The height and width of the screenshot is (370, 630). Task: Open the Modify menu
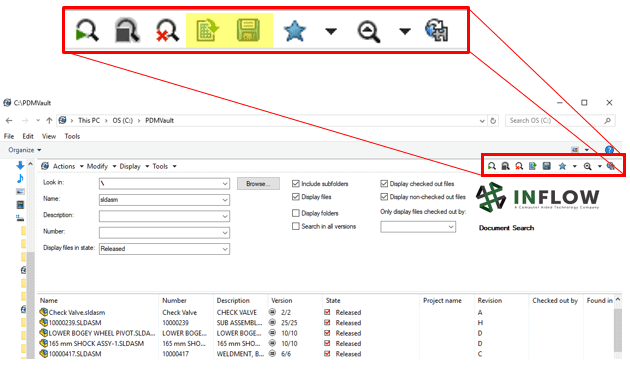coord(101,166)
